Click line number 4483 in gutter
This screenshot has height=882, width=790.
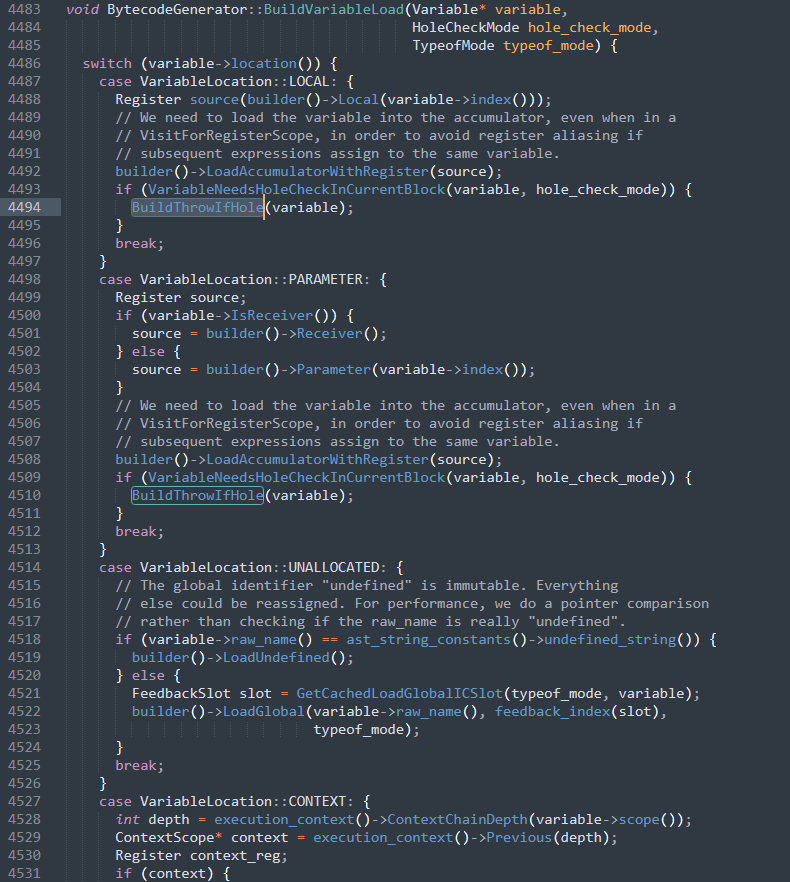pos(24,10)
